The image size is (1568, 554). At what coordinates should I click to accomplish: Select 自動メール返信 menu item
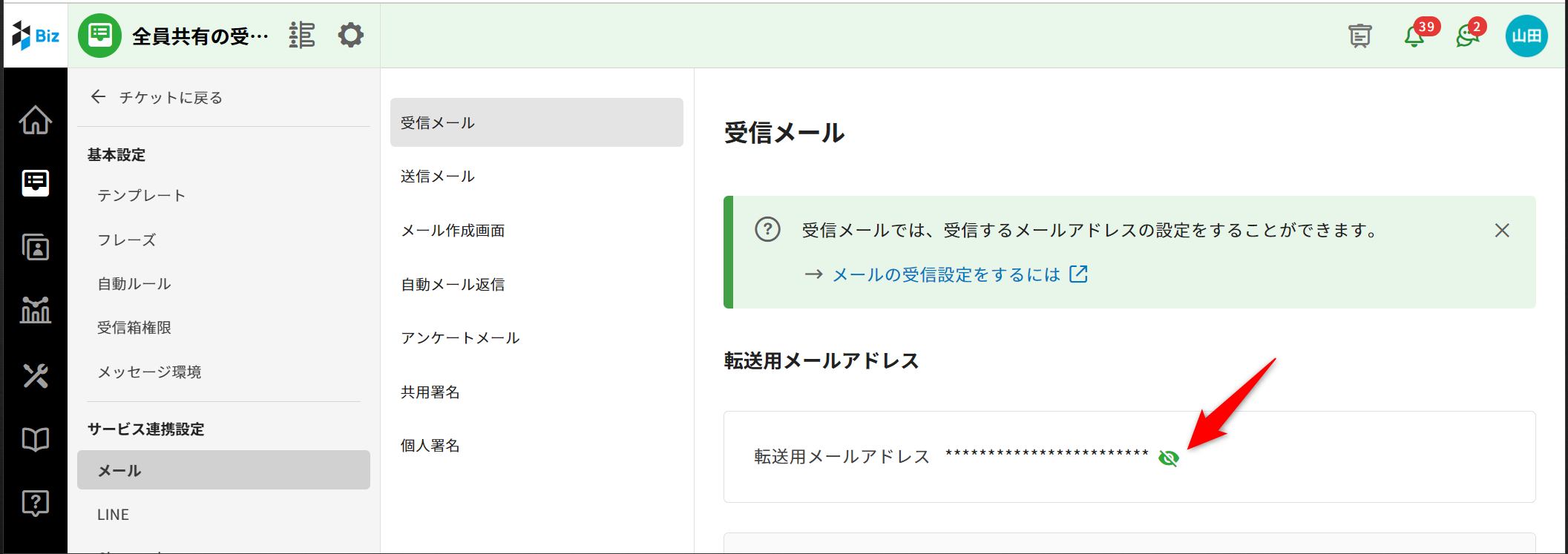pos(453,285)
